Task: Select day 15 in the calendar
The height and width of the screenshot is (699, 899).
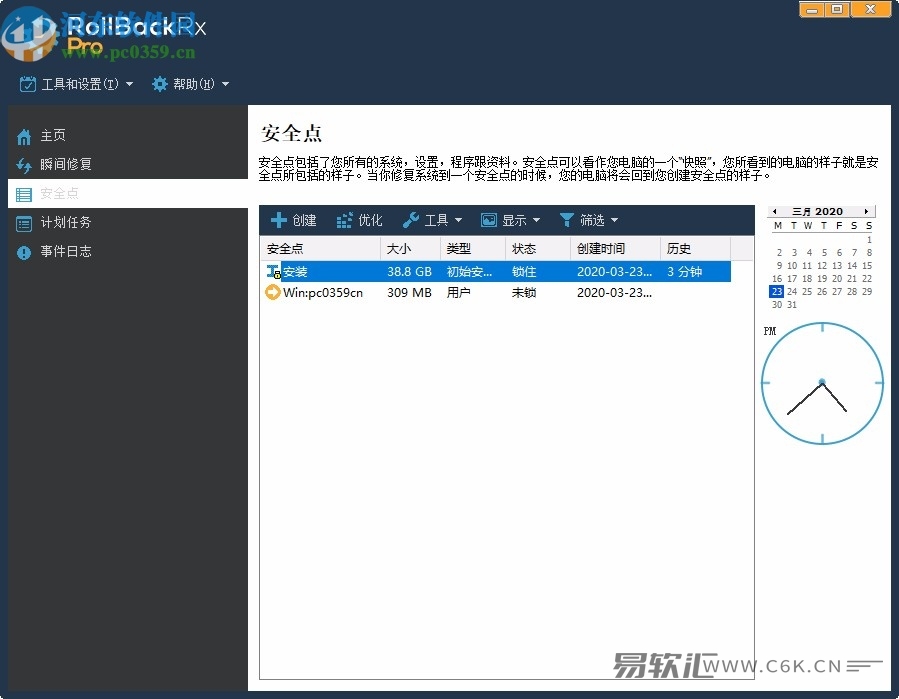Action: (x=867, y=265)
